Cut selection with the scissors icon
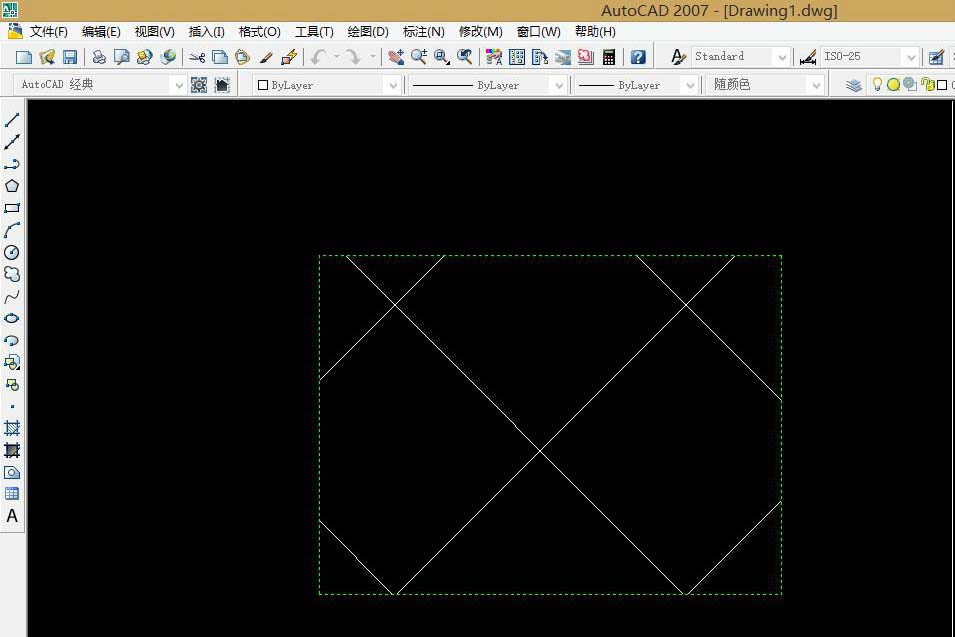Screen dimensions: 955x637 click(x=197, y=57)
